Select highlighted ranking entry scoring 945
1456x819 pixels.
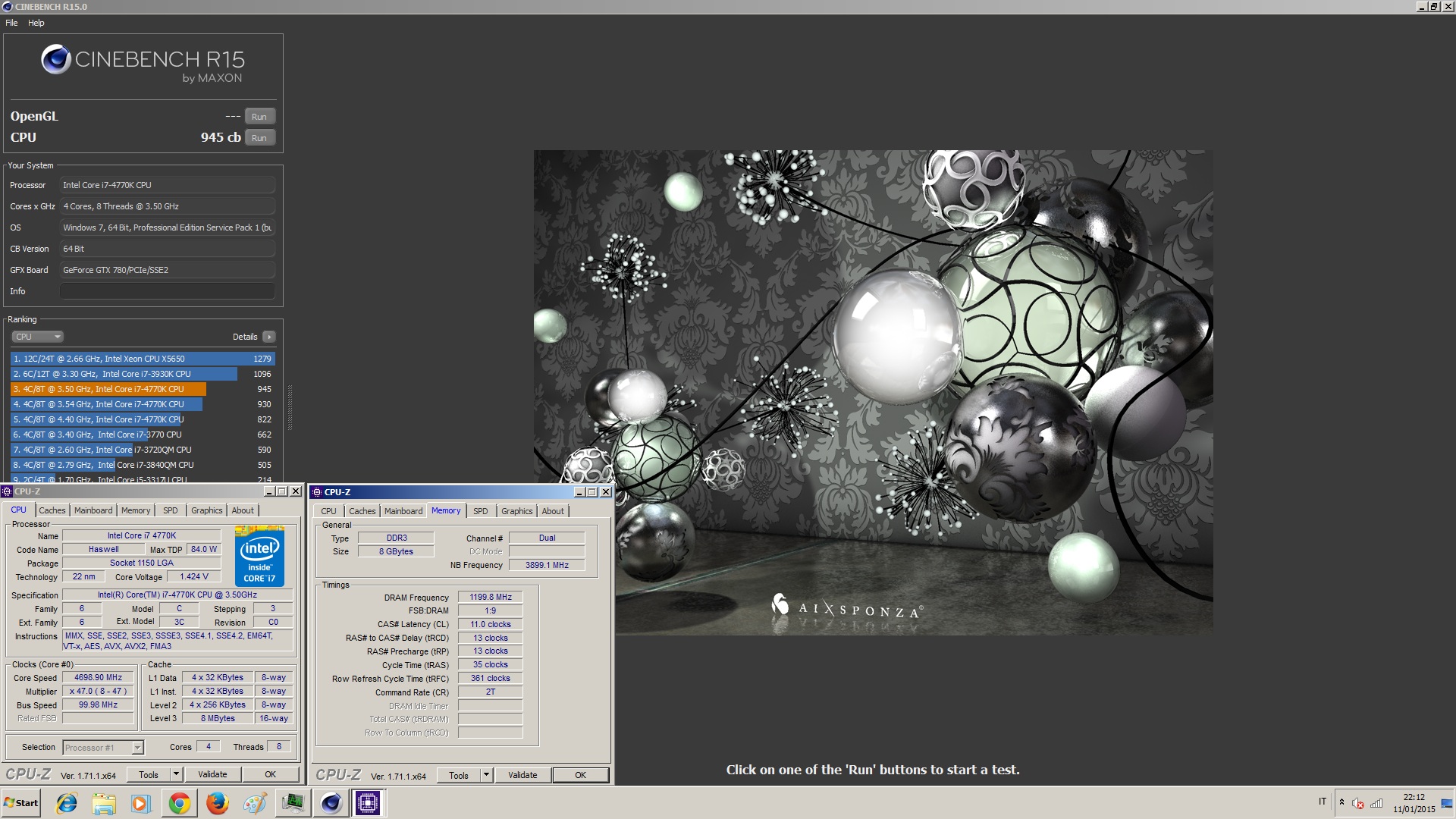click(143, 389)
